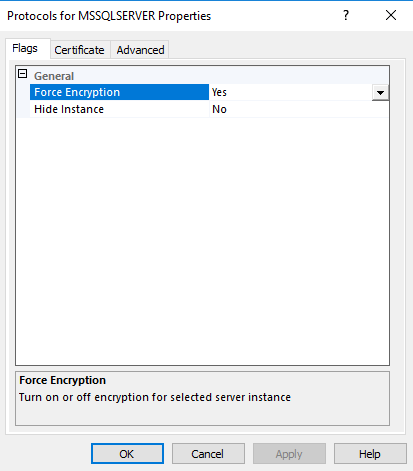This screenshot has height=471, width=413.
Task: Click the Cancel button
Action: coord(208,454)
